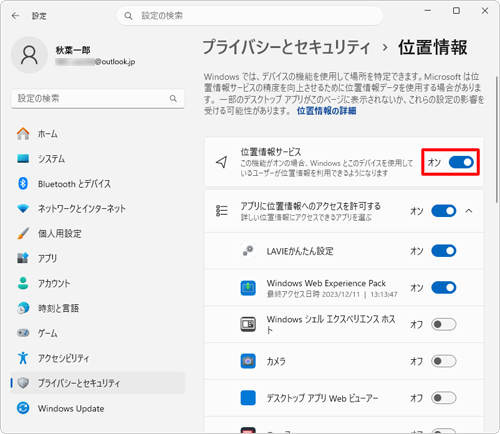Minimize the settings window
This screenshot has width=500, height=434.
tap(428, 11)
